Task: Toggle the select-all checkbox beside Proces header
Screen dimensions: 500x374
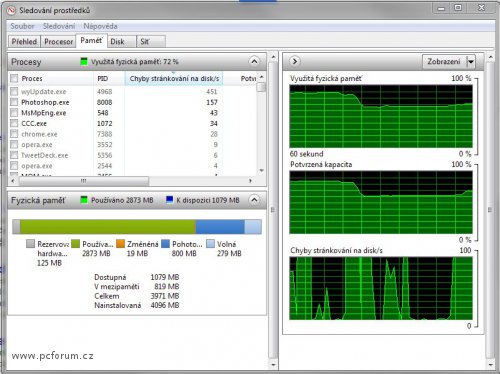Action: point(14,79)
